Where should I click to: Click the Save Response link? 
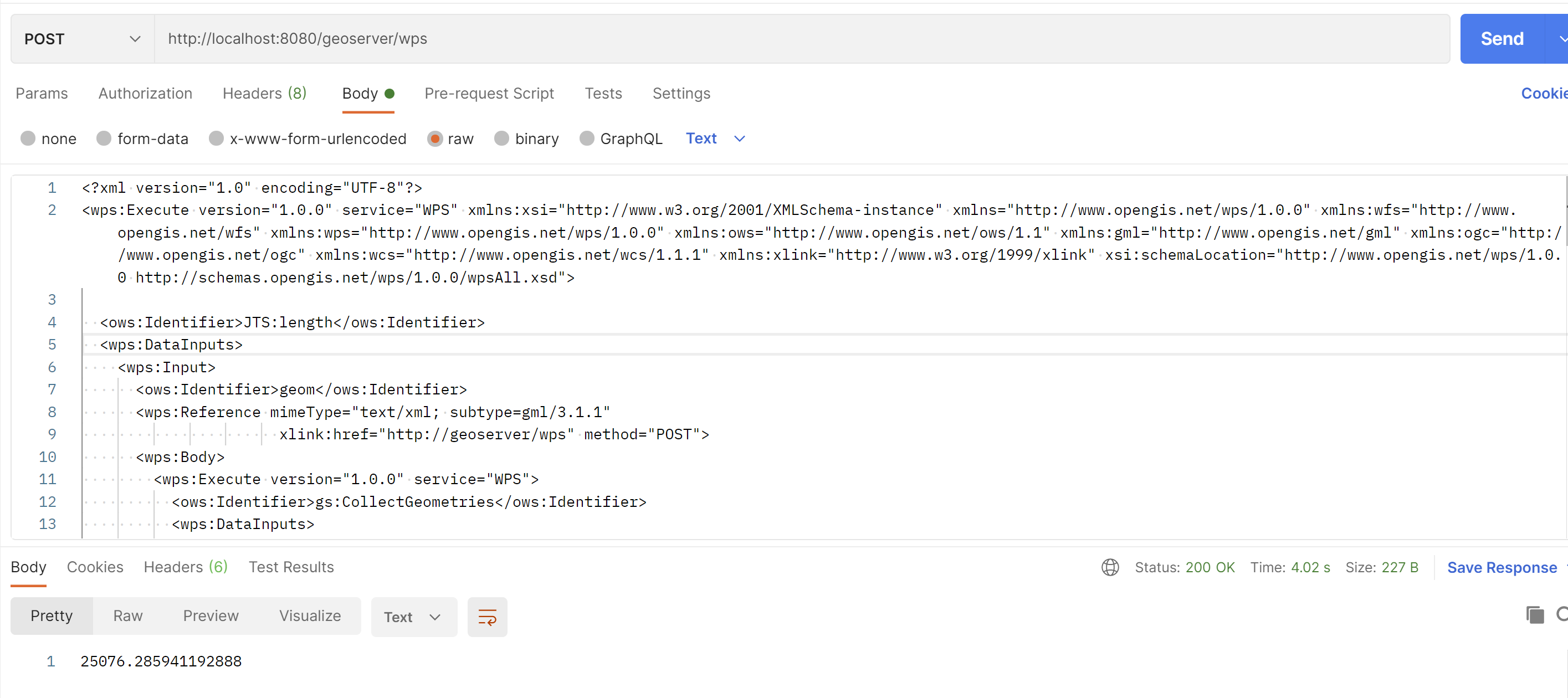(1501, 567)
